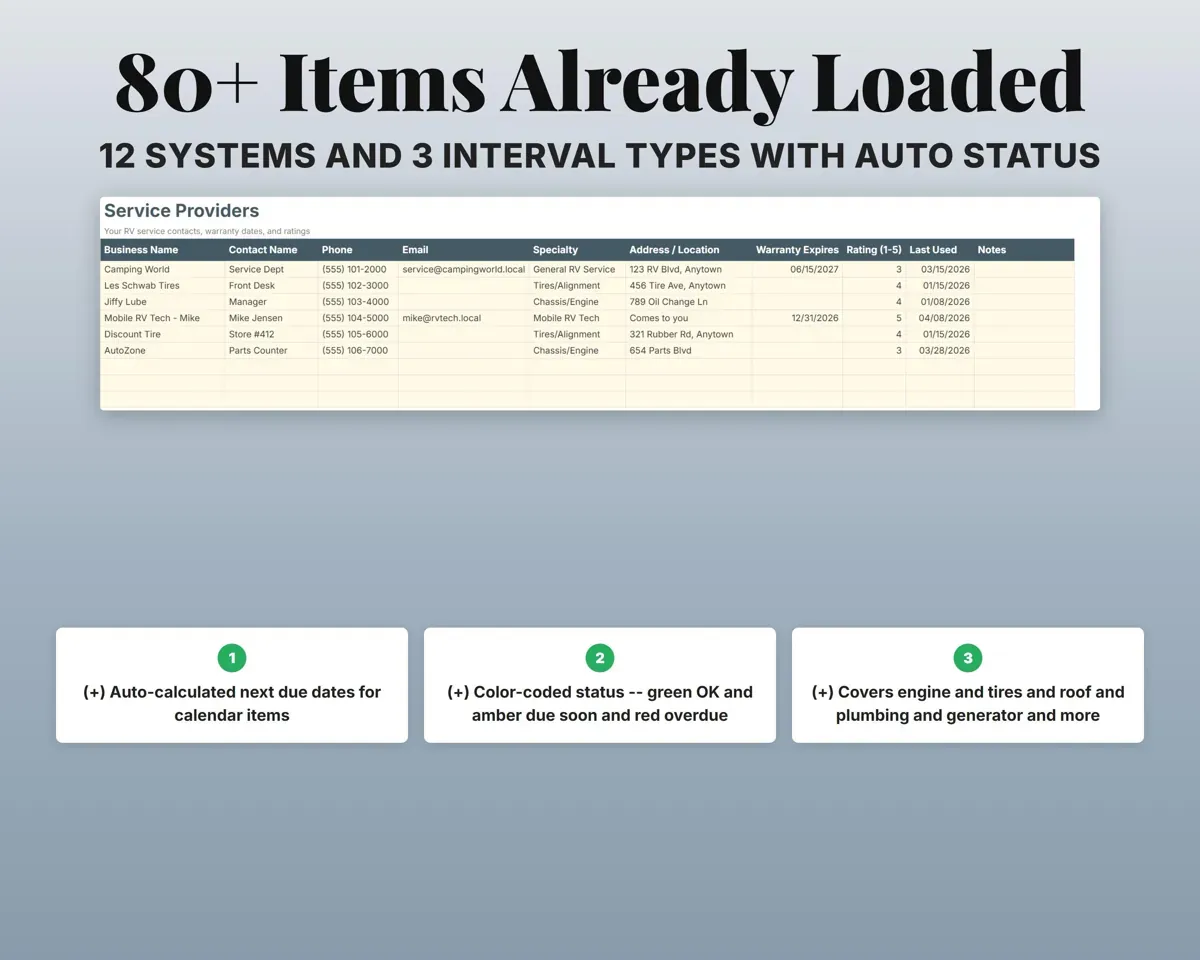Select phone number (555) 105-6000
The height and width of the screenshot is (960, 1200).
click(x=358, y=334)
